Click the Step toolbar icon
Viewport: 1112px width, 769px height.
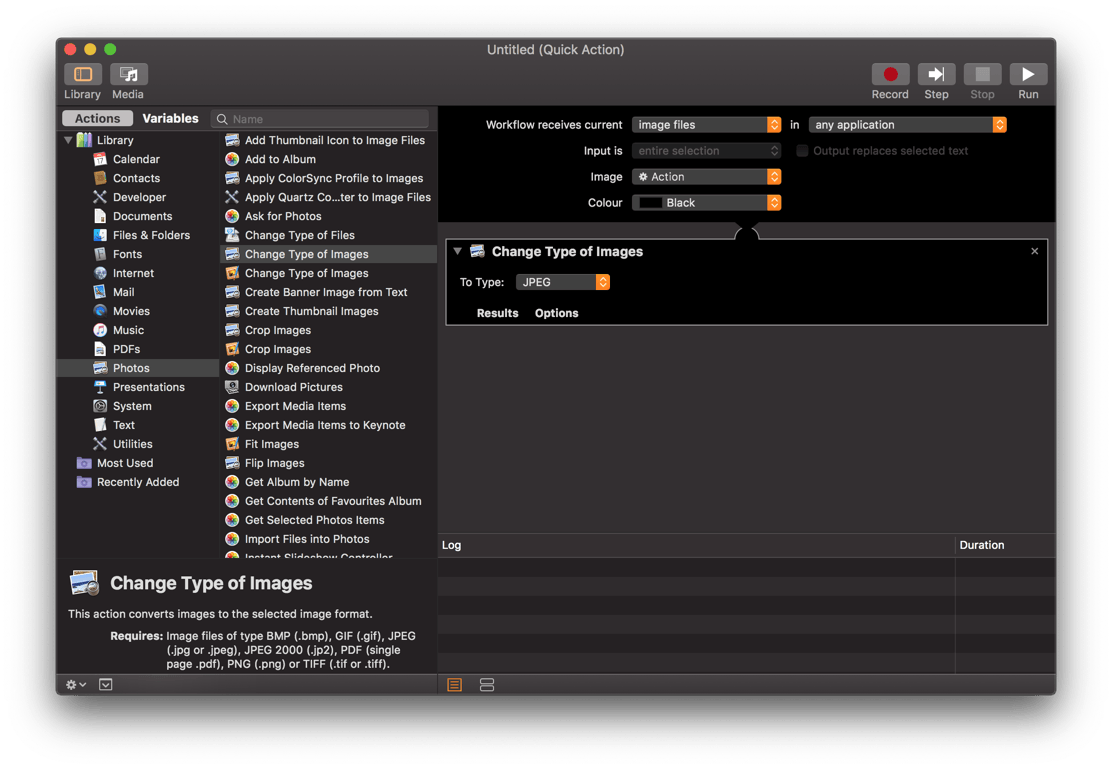(x=935, y=74)
